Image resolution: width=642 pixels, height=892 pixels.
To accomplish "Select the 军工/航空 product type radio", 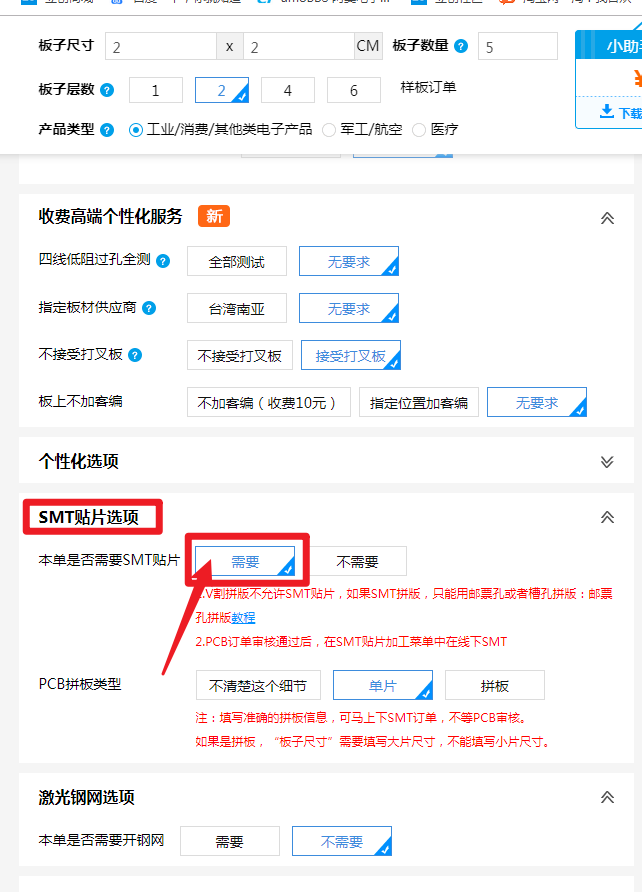I will click(x=329, y=130).
